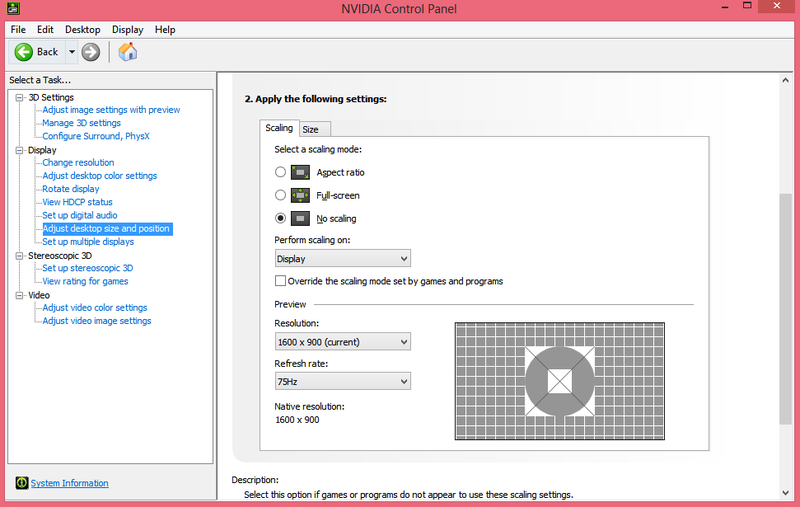Open the Display menu

[128, 30]
